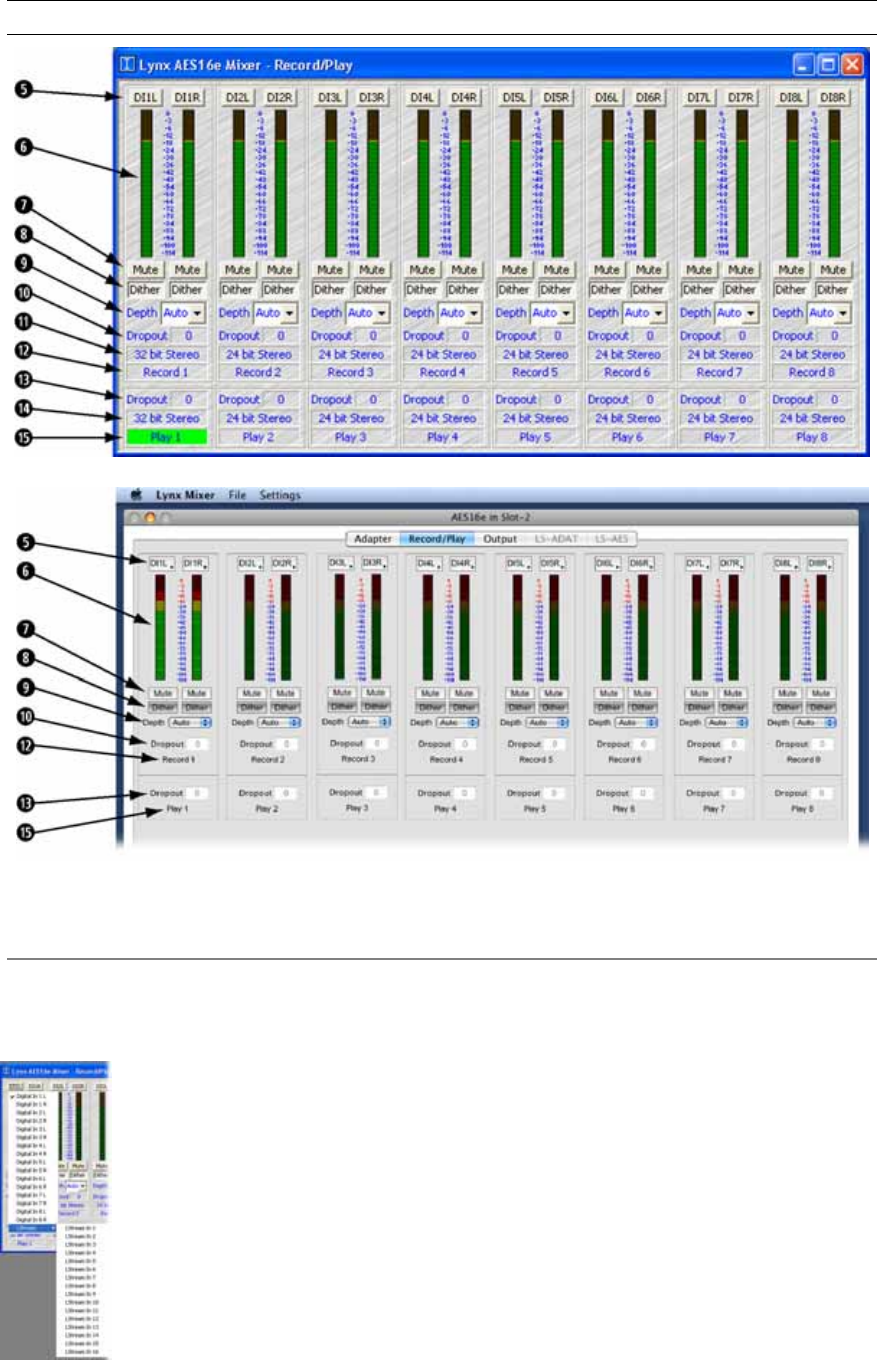Screen dimensions: 877x1360
Task: Toggle Dither for DI4L in the Windows mixer
Action: pyautogui.click(x=420, y=289)
